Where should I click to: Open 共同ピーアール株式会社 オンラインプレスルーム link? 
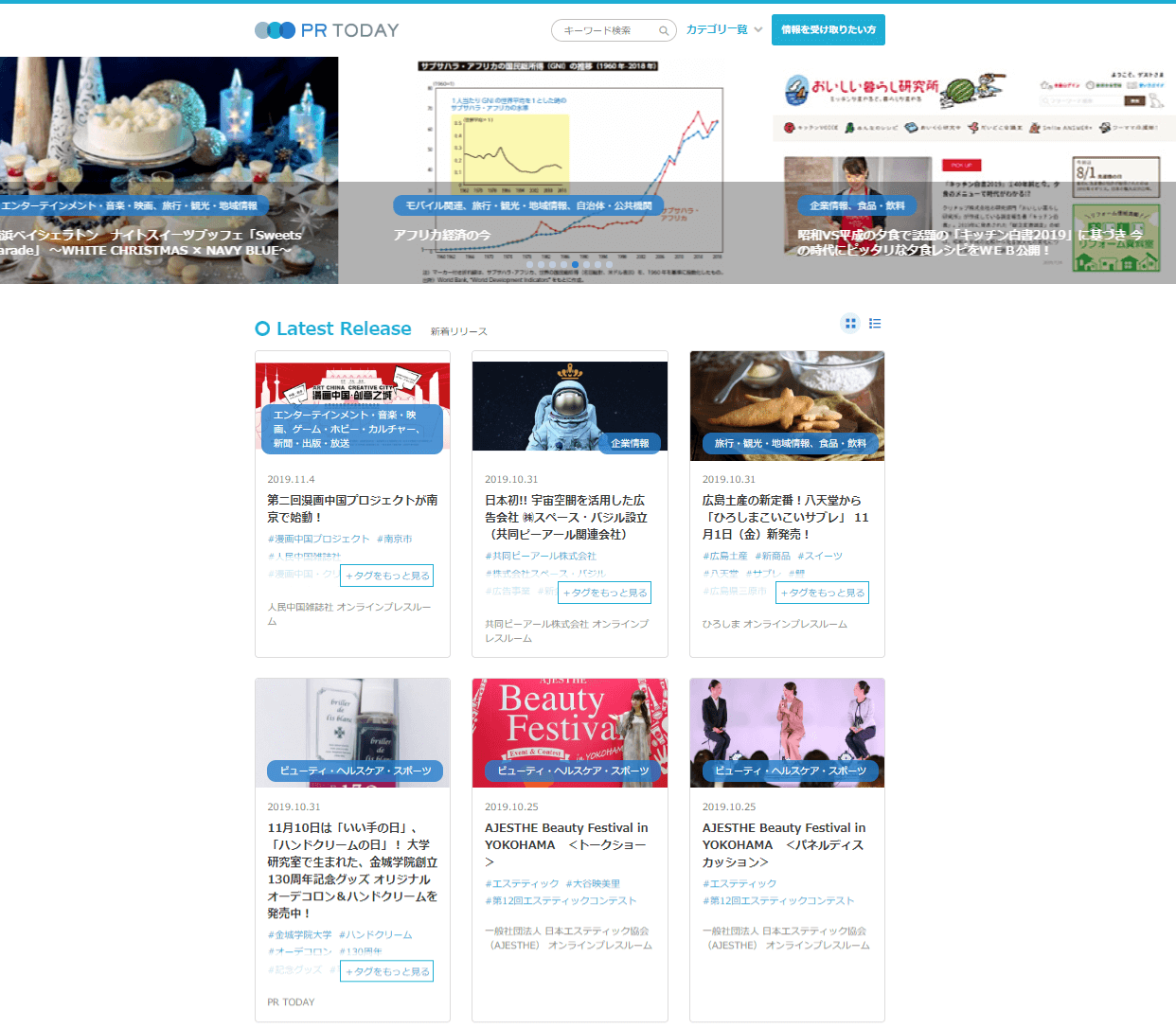(x=566, y=631)
